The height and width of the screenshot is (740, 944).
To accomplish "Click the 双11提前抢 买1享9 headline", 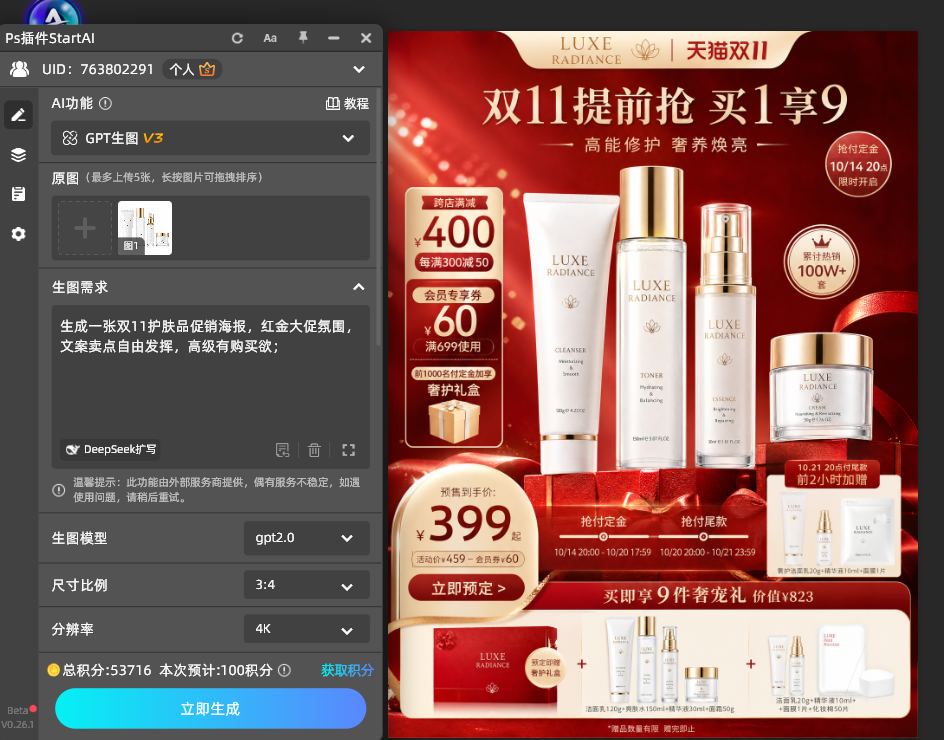I will tap(664, 106).
